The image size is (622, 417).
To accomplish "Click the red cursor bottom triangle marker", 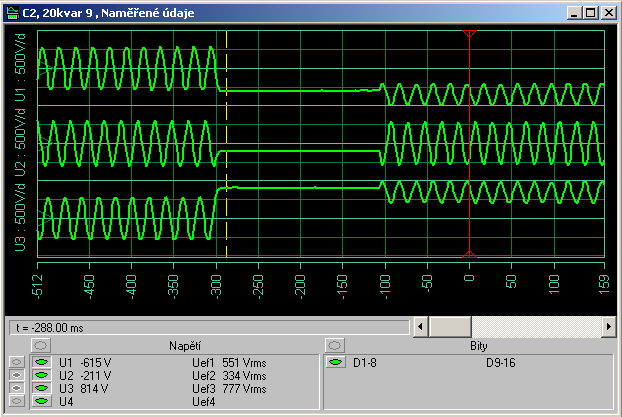I will (469, 254).
